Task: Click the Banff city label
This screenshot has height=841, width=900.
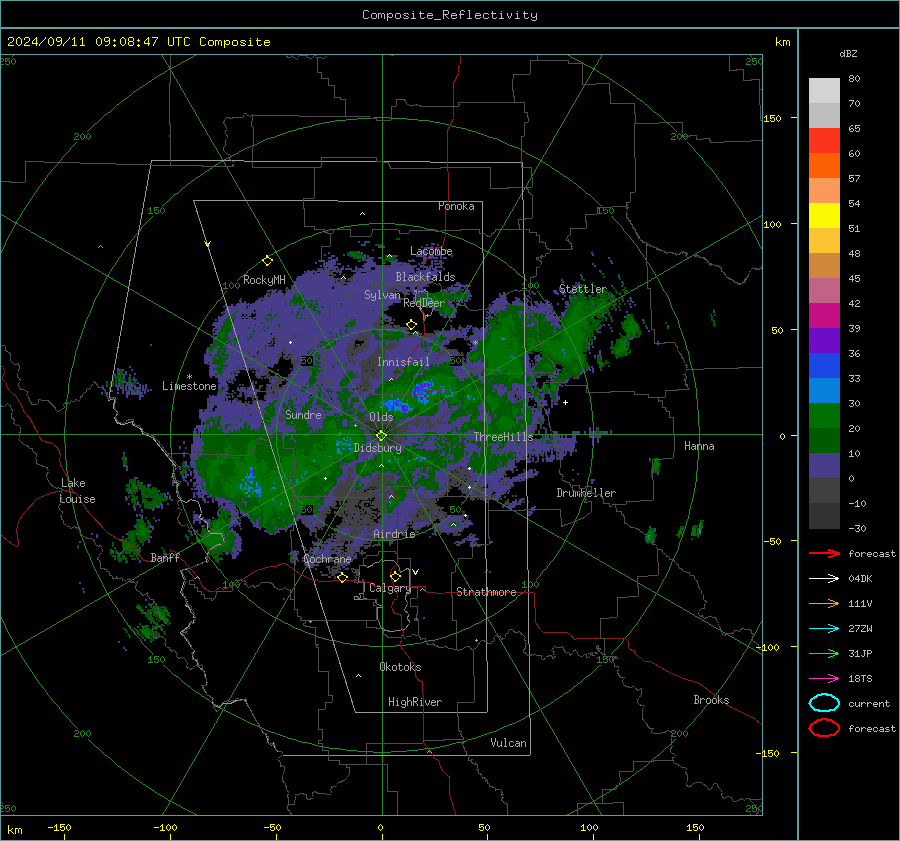Action: [165, 557]
